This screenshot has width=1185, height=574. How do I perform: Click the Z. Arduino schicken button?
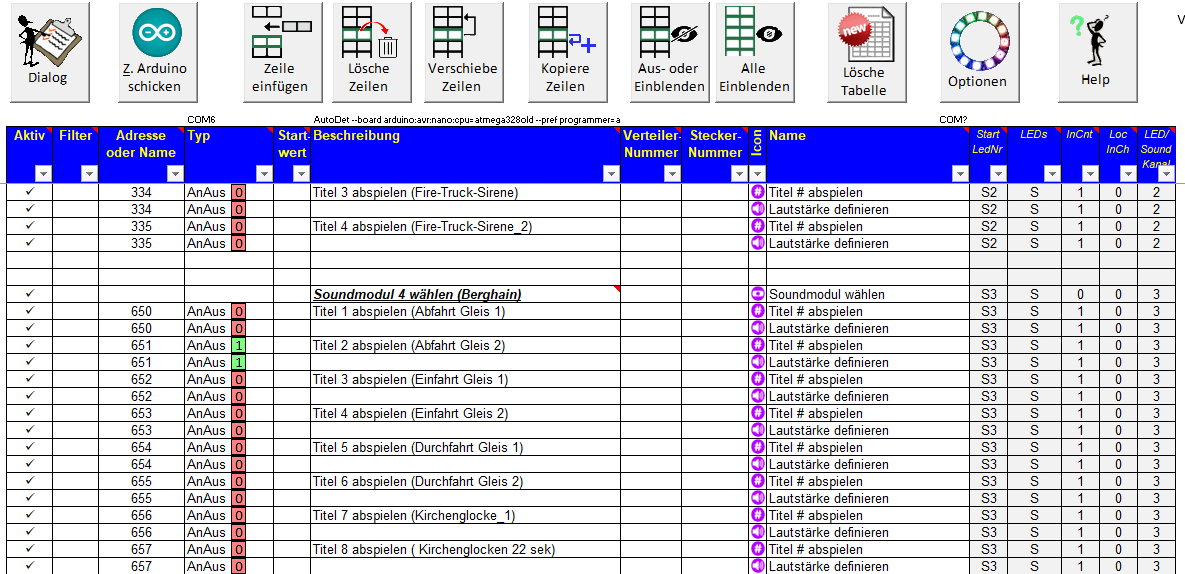point(154,52)
